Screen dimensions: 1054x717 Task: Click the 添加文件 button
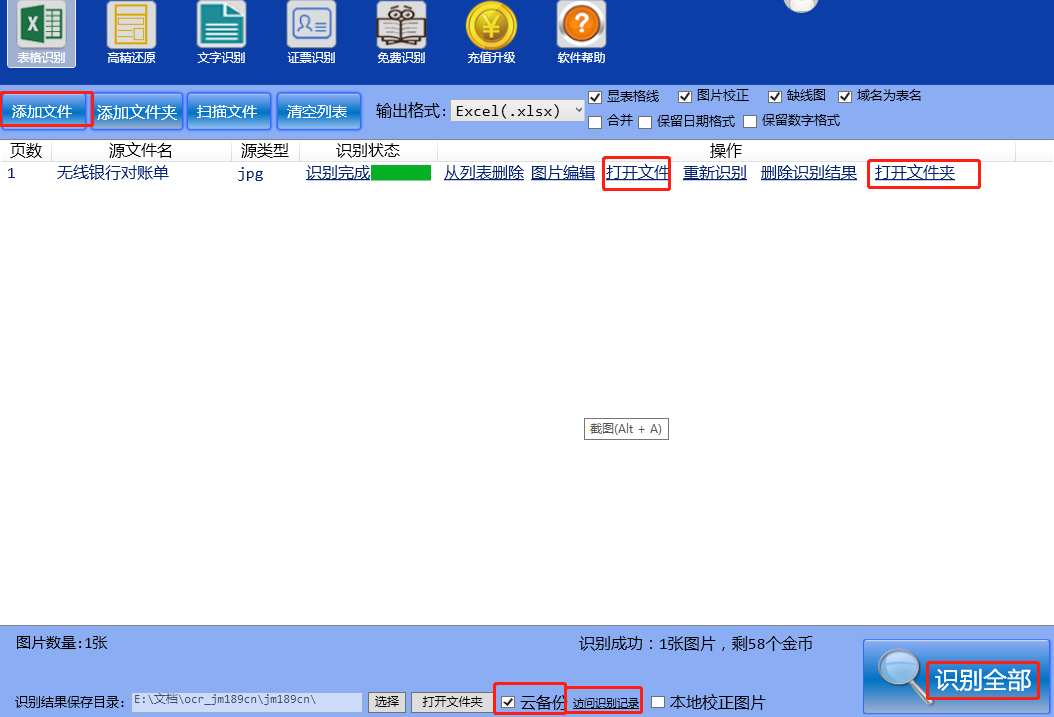(44, 111)
